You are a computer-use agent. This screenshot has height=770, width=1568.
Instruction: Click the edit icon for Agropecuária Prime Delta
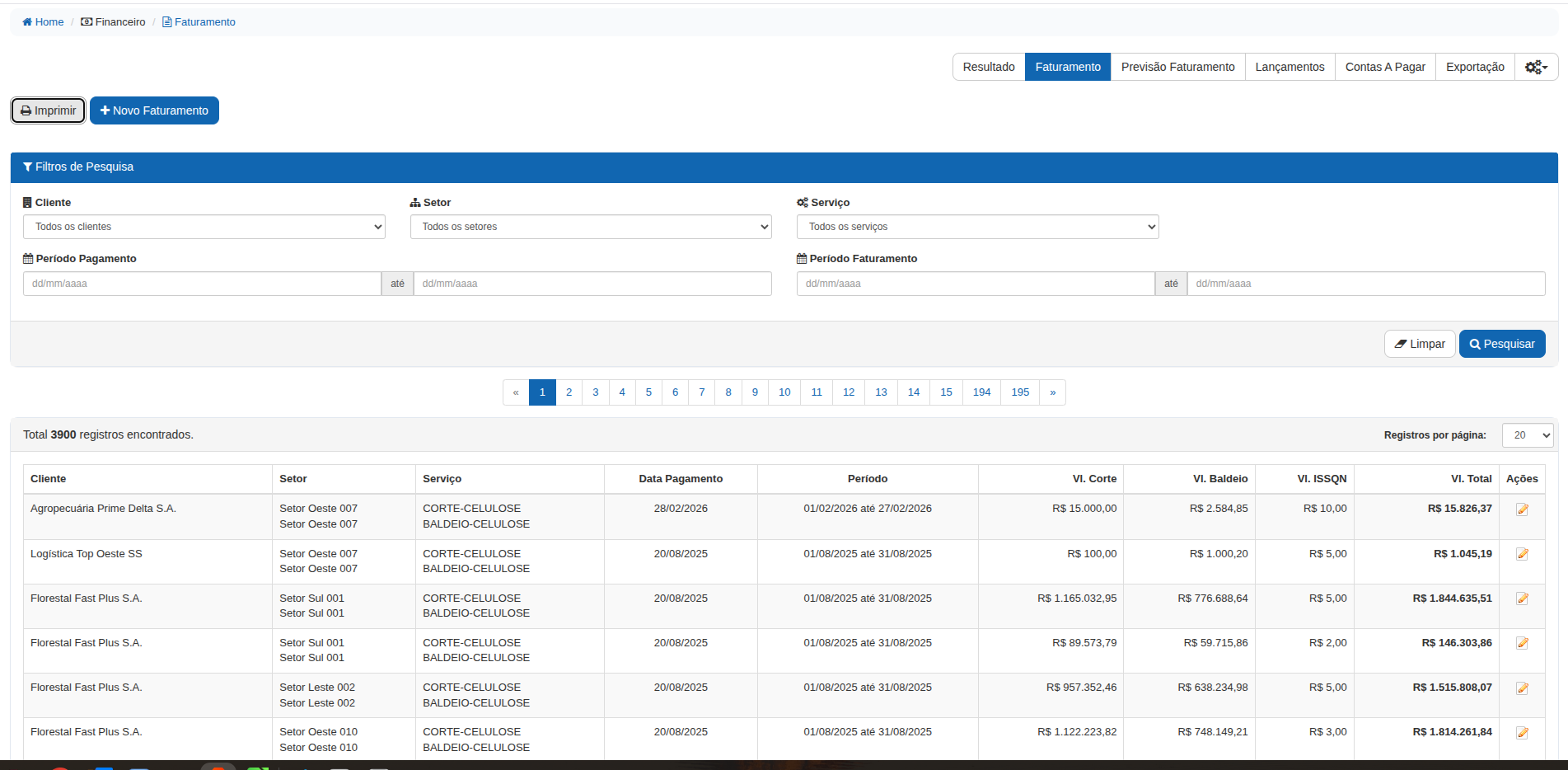1522,509
